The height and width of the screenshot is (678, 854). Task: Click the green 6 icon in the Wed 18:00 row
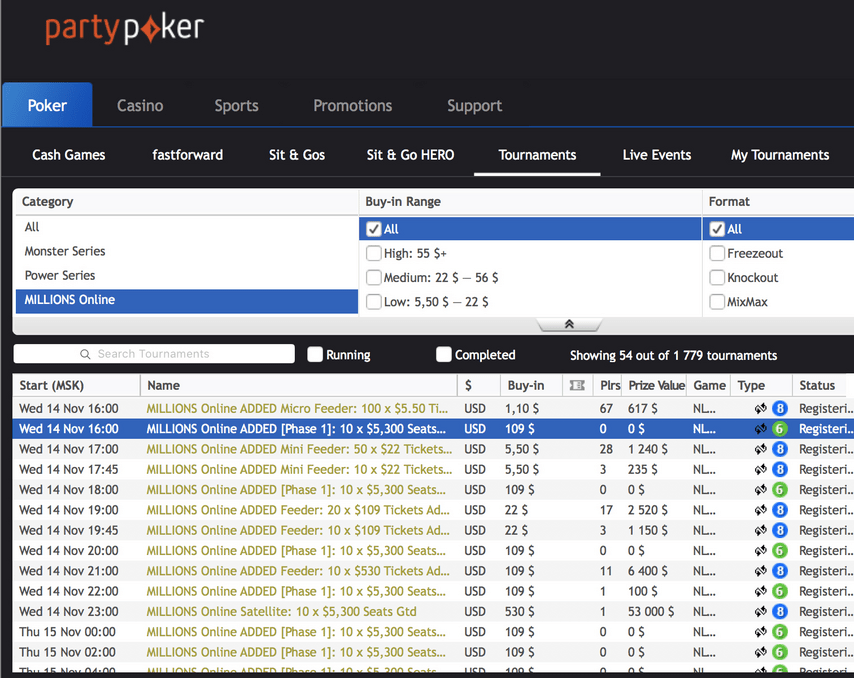click(x=779, y=490)
